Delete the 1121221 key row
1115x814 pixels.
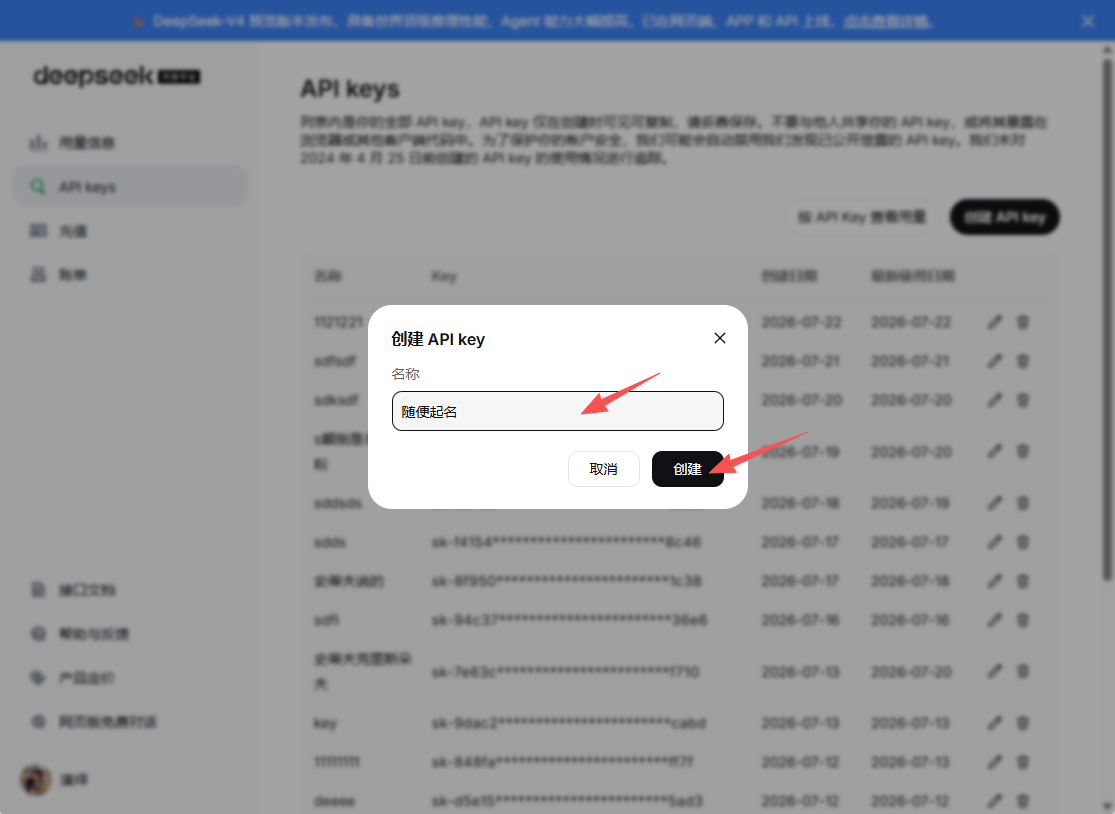point(1023,322)
